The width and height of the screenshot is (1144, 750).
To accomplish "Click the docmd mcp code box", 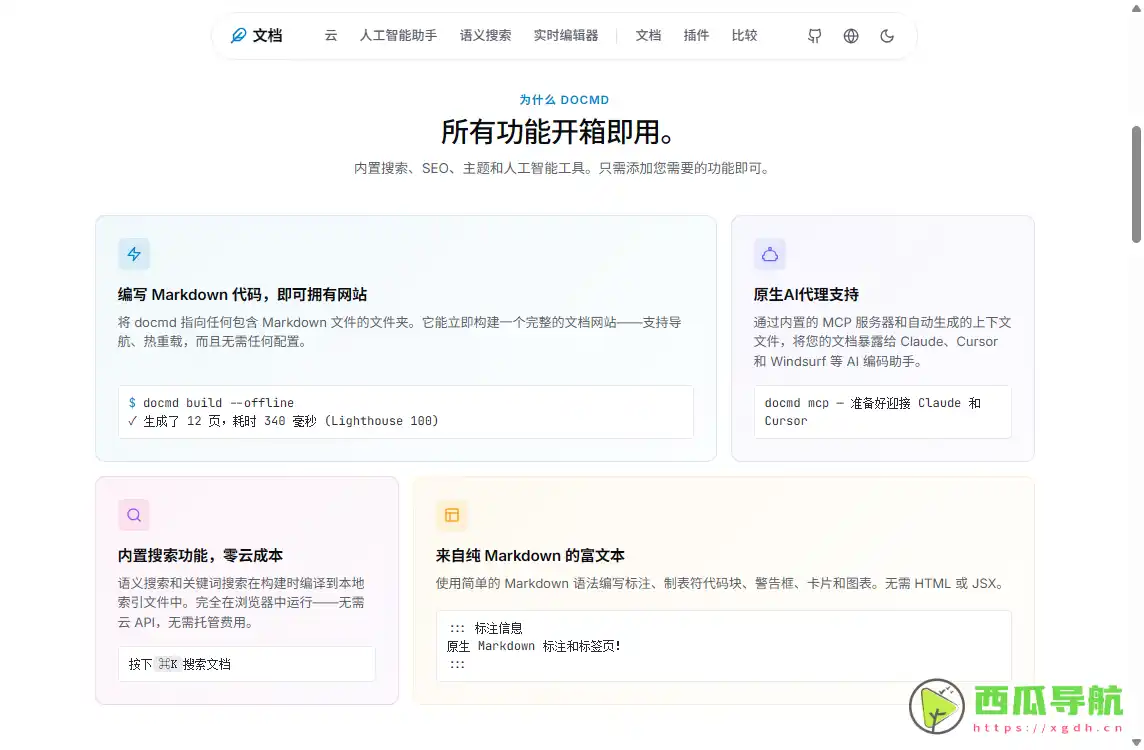I will pyautogui.click(x=882, y=411).
